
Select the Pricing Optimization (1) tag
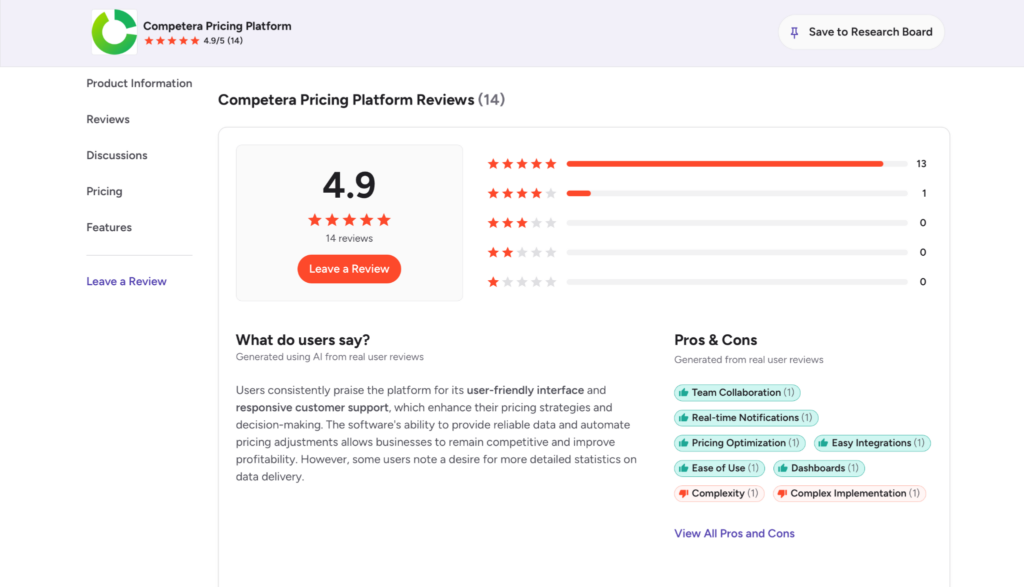point(740,443)
